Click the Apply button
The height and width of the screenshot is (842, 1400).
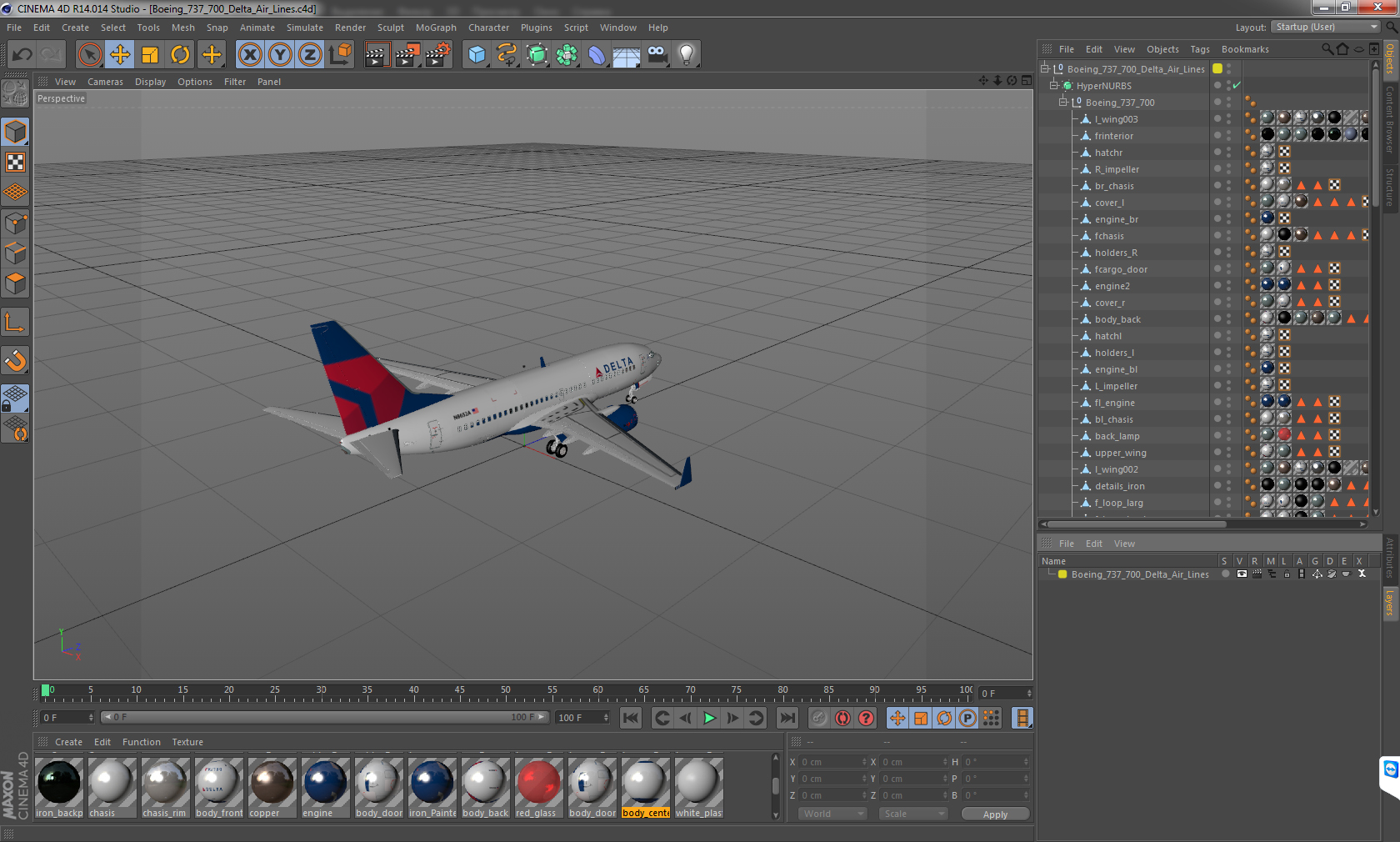pyautogui.click(x=995, y=814)
